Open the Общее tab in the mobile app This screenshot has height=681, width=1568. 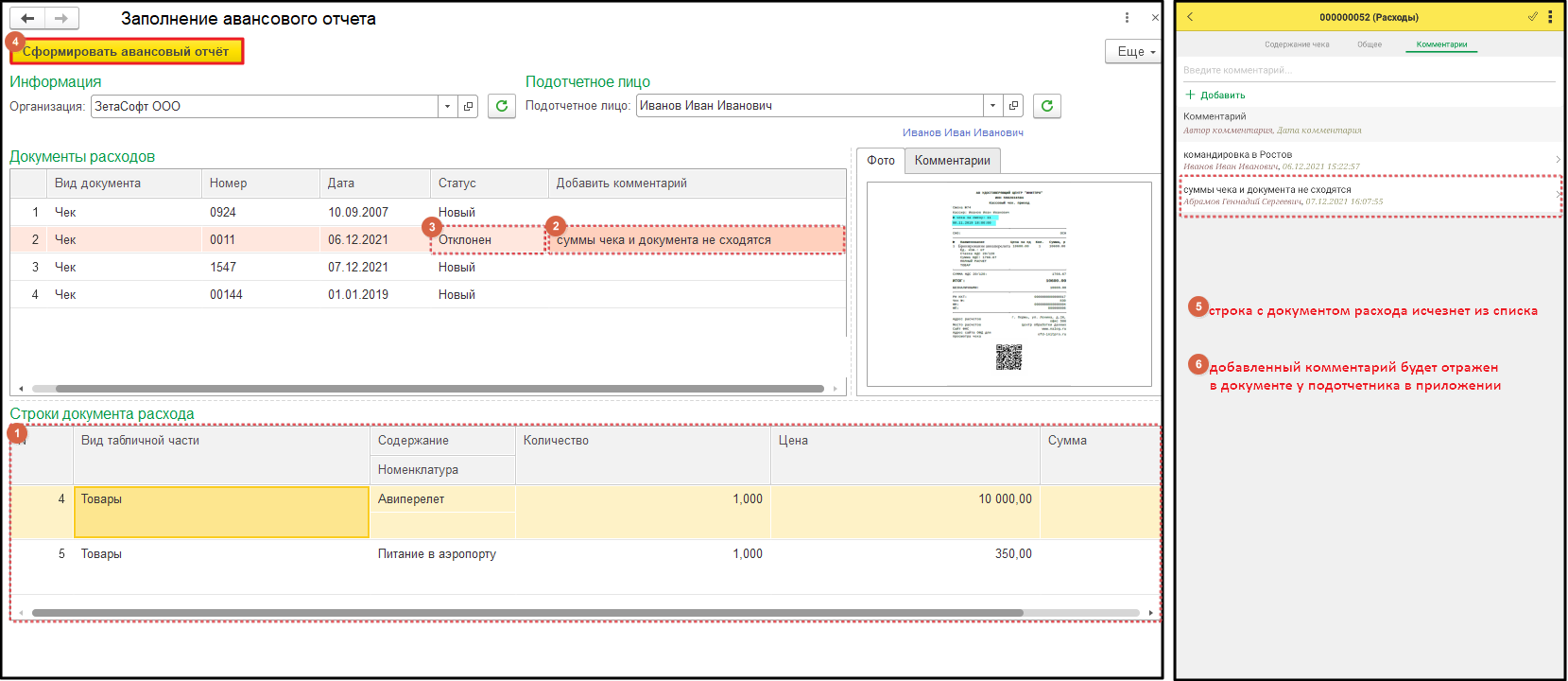point(1370,44)
